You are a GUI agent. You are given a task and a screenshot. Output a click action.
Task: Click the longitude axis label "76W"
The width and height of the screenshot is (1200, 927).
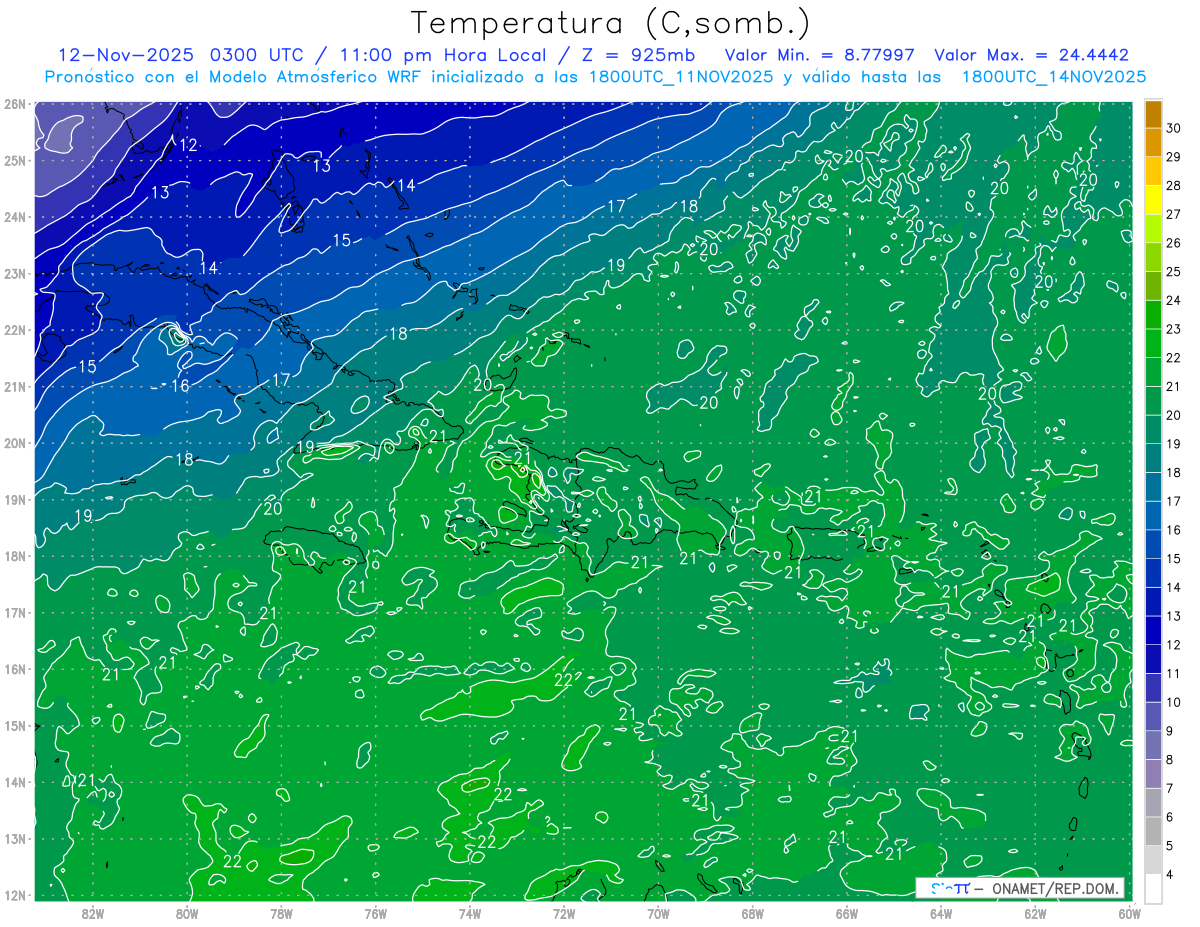375,913
